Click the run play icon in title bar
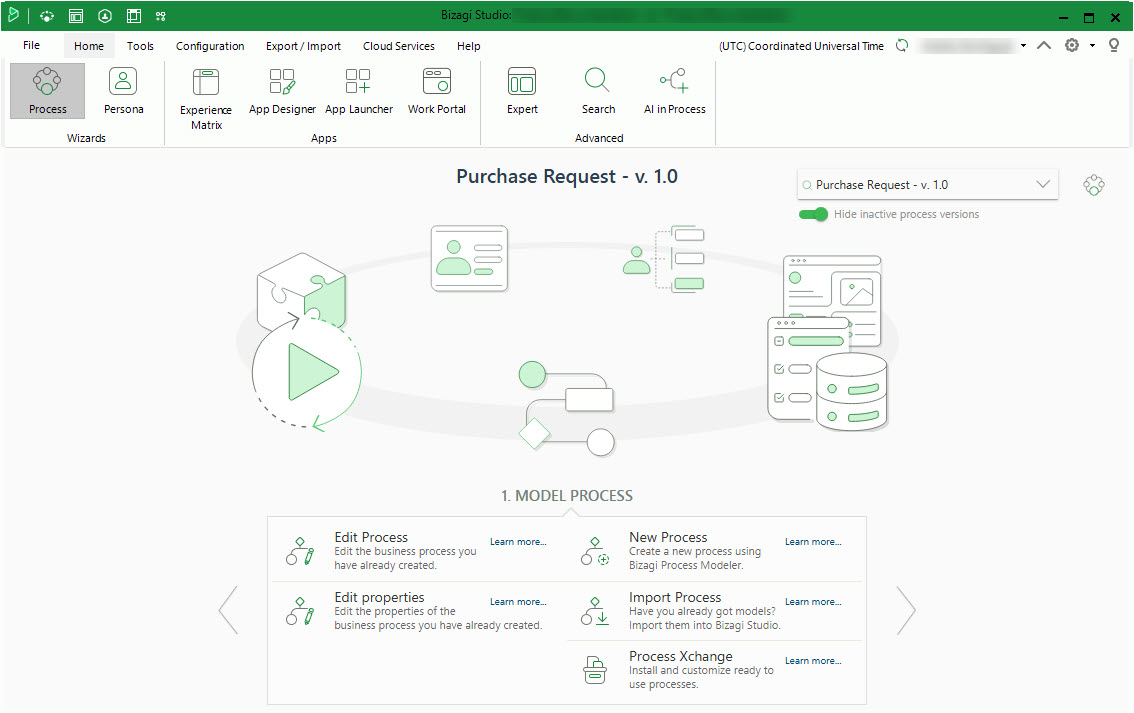The height and width of the screenshot is (713, 1134). pos(14,14)
